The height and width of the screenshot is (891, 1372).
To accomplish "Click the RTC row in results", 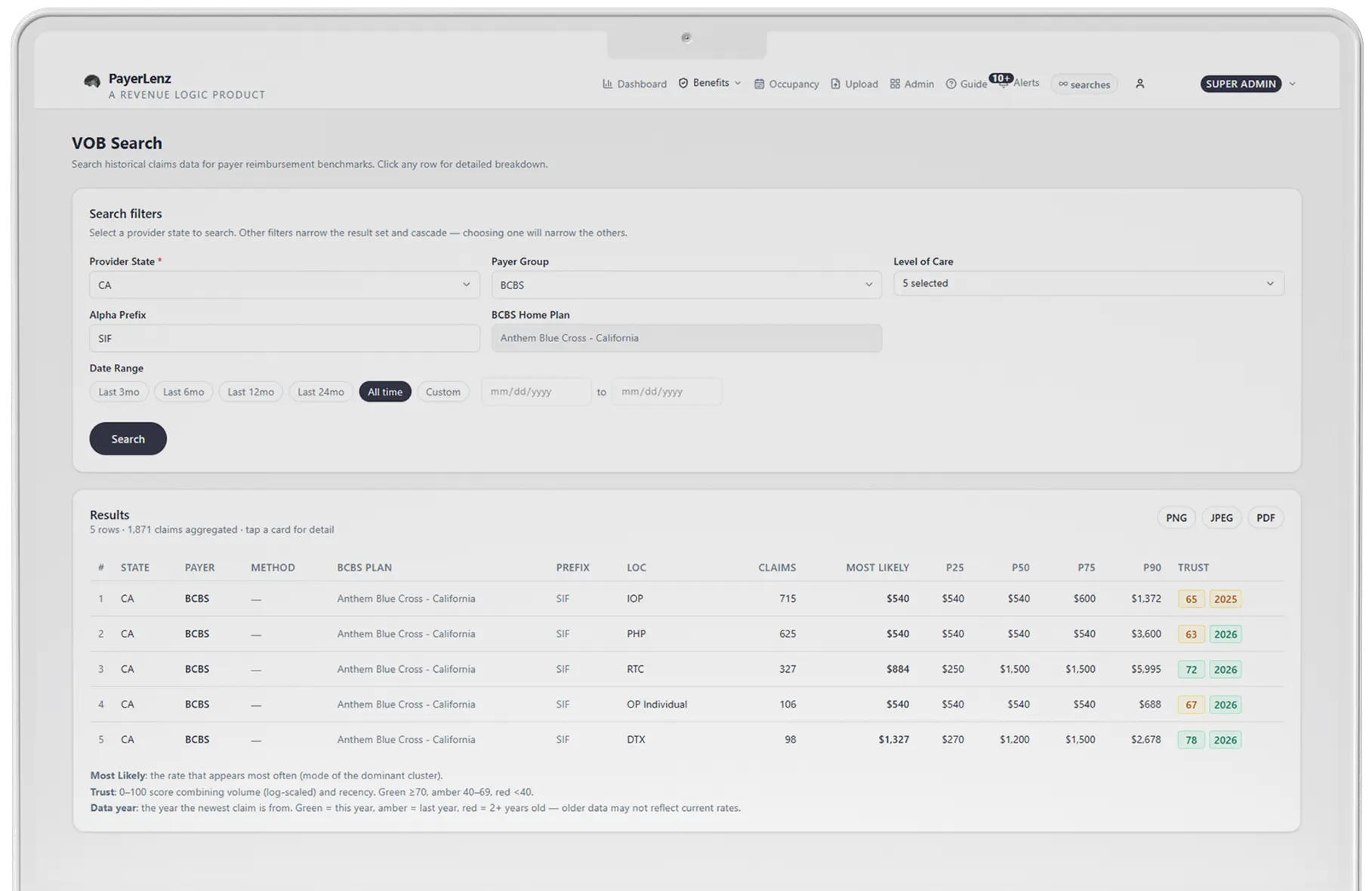I will (686, 669).
